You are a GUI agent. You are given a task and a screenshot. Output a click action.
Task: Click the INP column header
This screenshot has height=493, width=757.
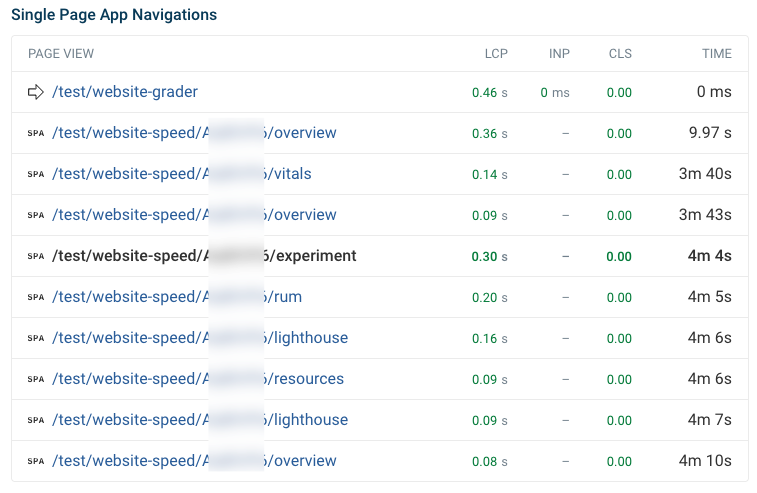(x=559, y=54)
